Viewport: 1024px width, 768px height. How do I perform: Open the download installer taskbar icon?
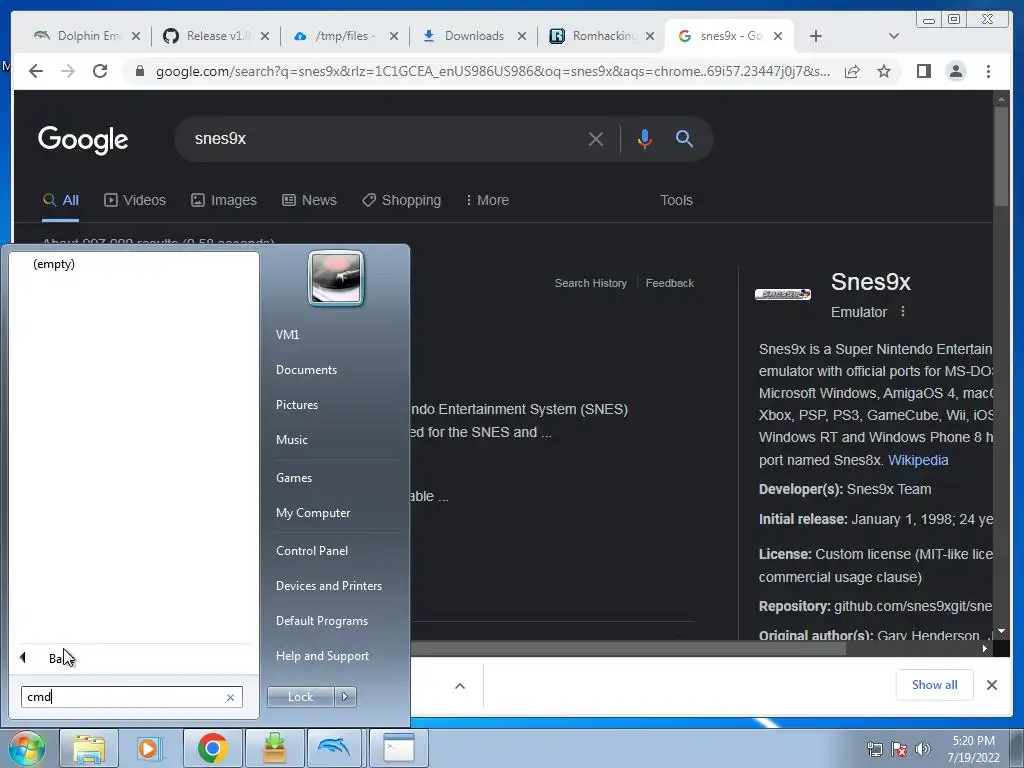274,748
